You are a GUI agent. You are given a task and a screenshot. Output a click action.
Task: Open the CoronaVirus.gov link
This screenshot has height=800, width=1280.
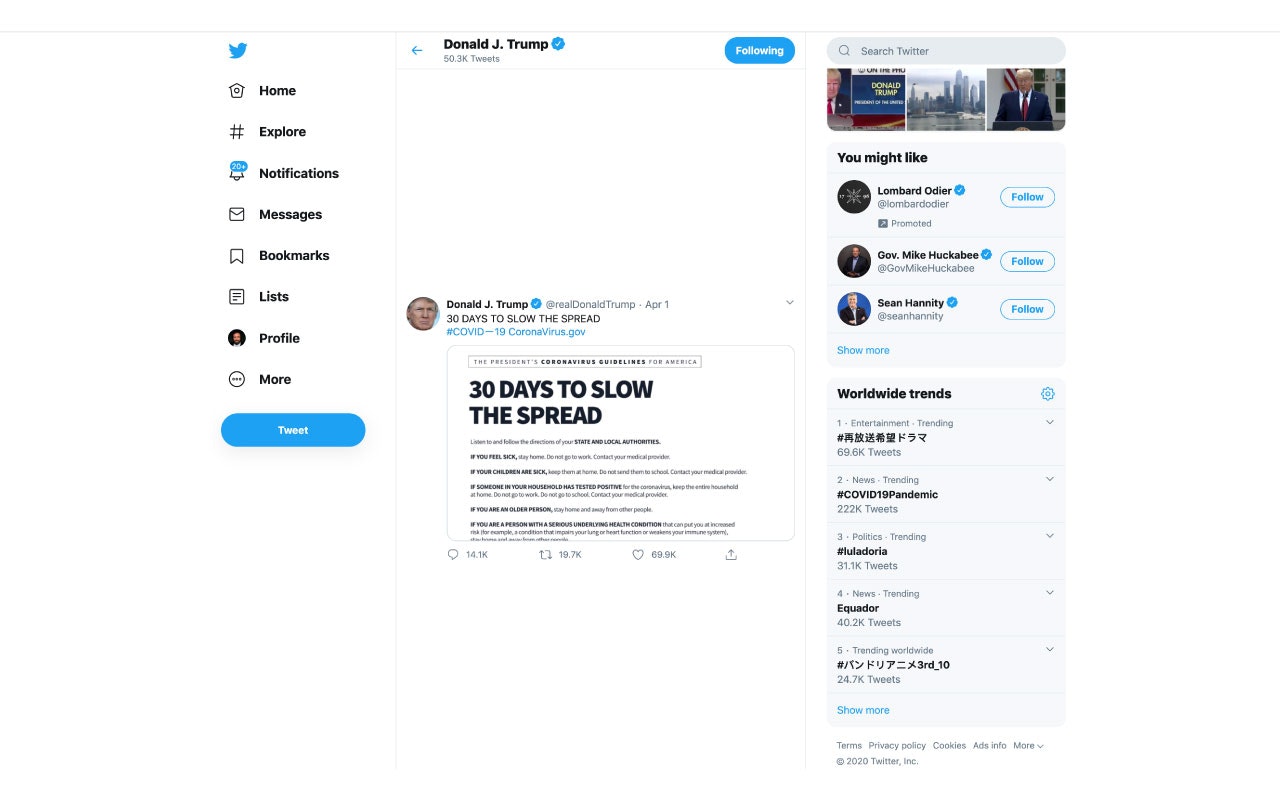547,331
